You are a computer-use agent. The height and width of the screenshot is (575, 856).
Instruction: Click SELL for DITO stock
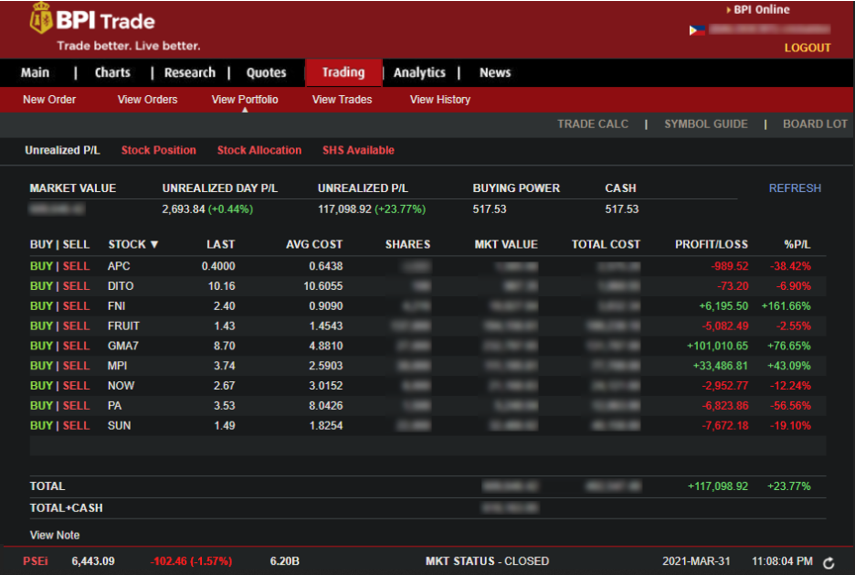(76, 286)
